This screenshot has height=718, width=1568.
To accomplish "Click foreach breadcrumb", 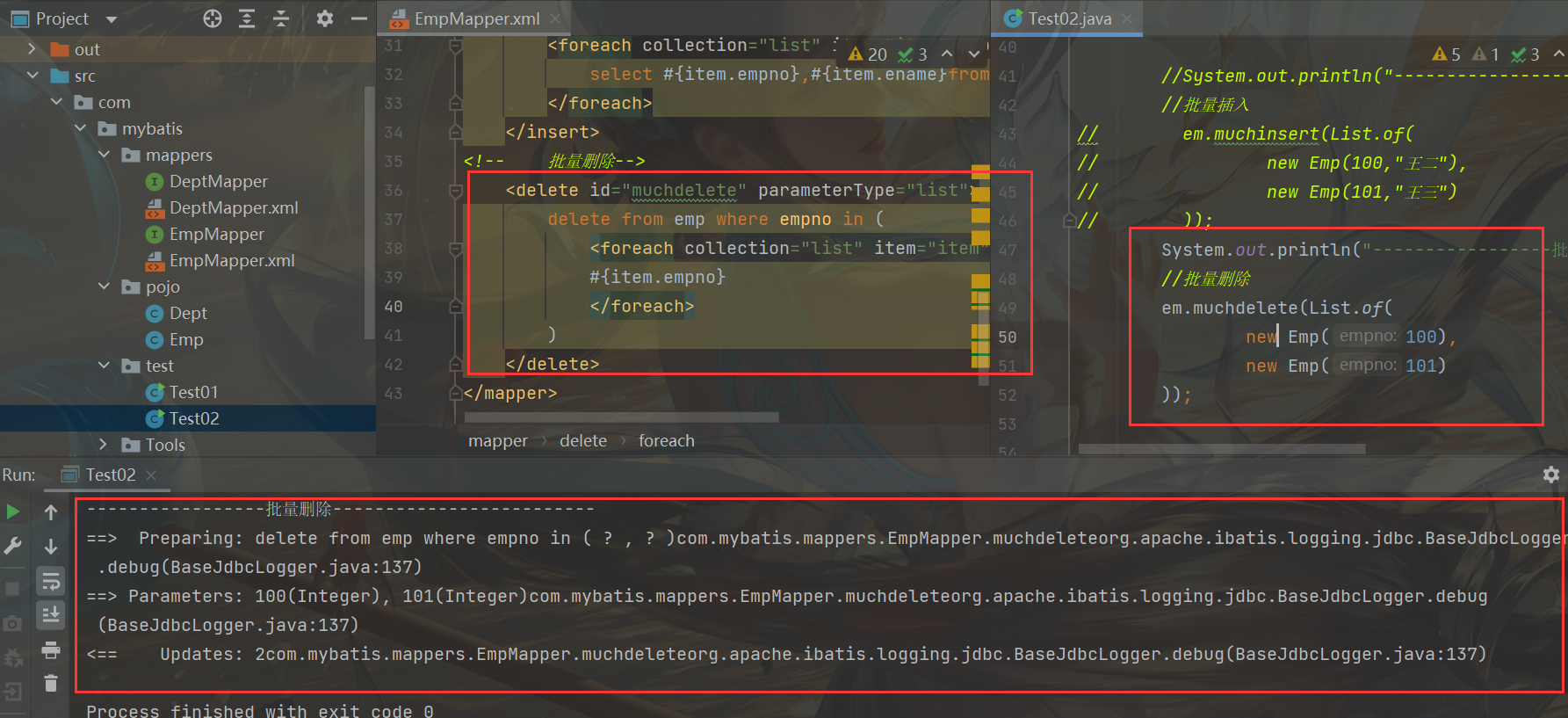I will [x=666, y=441].
